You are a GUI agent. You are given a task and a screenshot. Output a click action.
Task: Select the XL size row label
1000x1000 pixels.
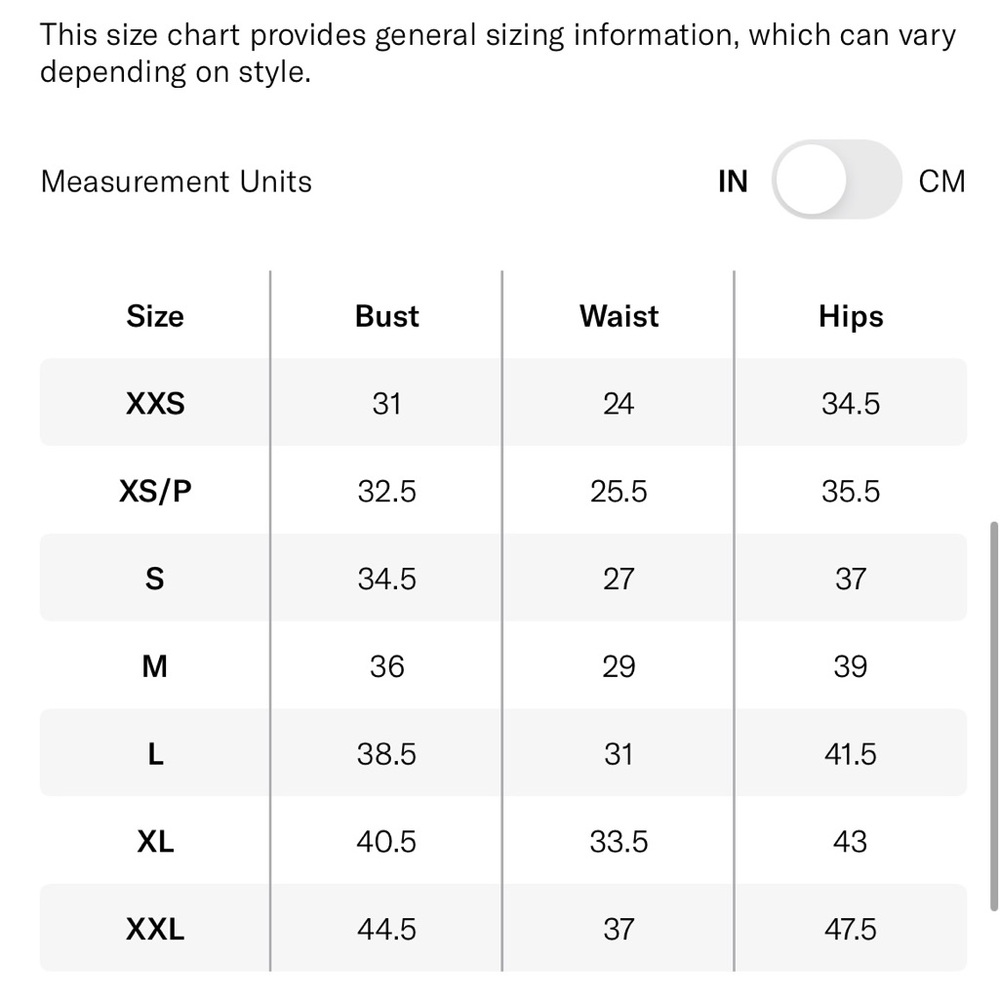[155, 842]
